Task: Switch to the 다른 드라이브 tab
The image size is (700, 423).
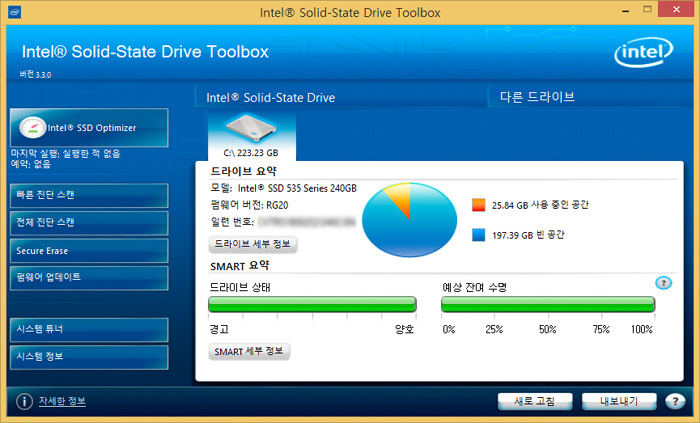Action: point(590,97)
